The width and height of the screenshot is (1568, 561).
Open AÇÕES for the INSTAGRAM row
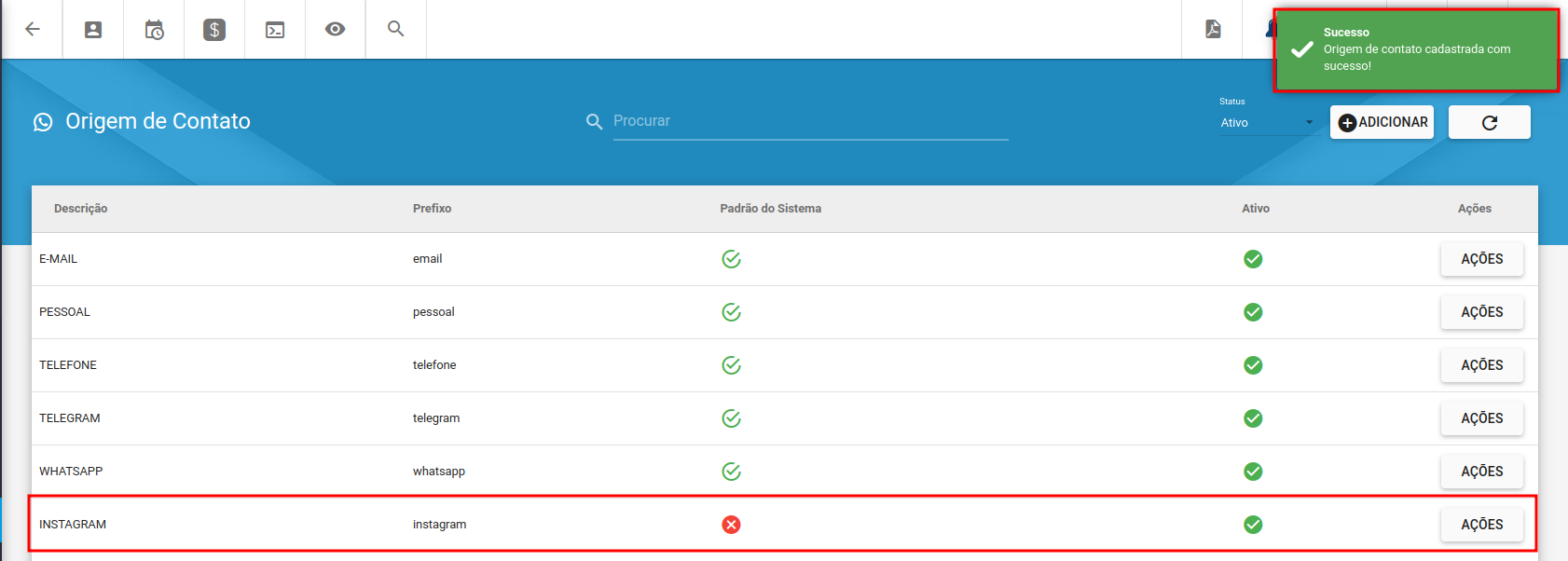pos(1482,525)
